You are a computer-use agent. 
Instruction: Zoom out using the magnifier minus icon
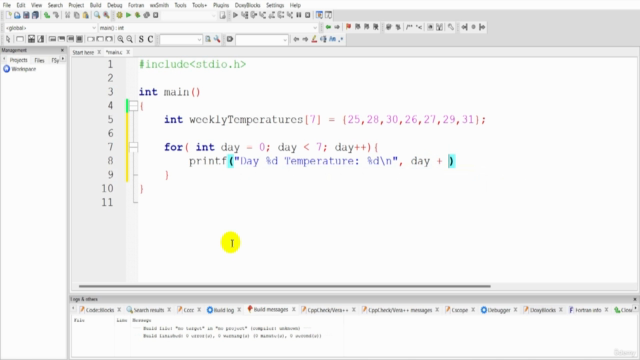point(129,39)
